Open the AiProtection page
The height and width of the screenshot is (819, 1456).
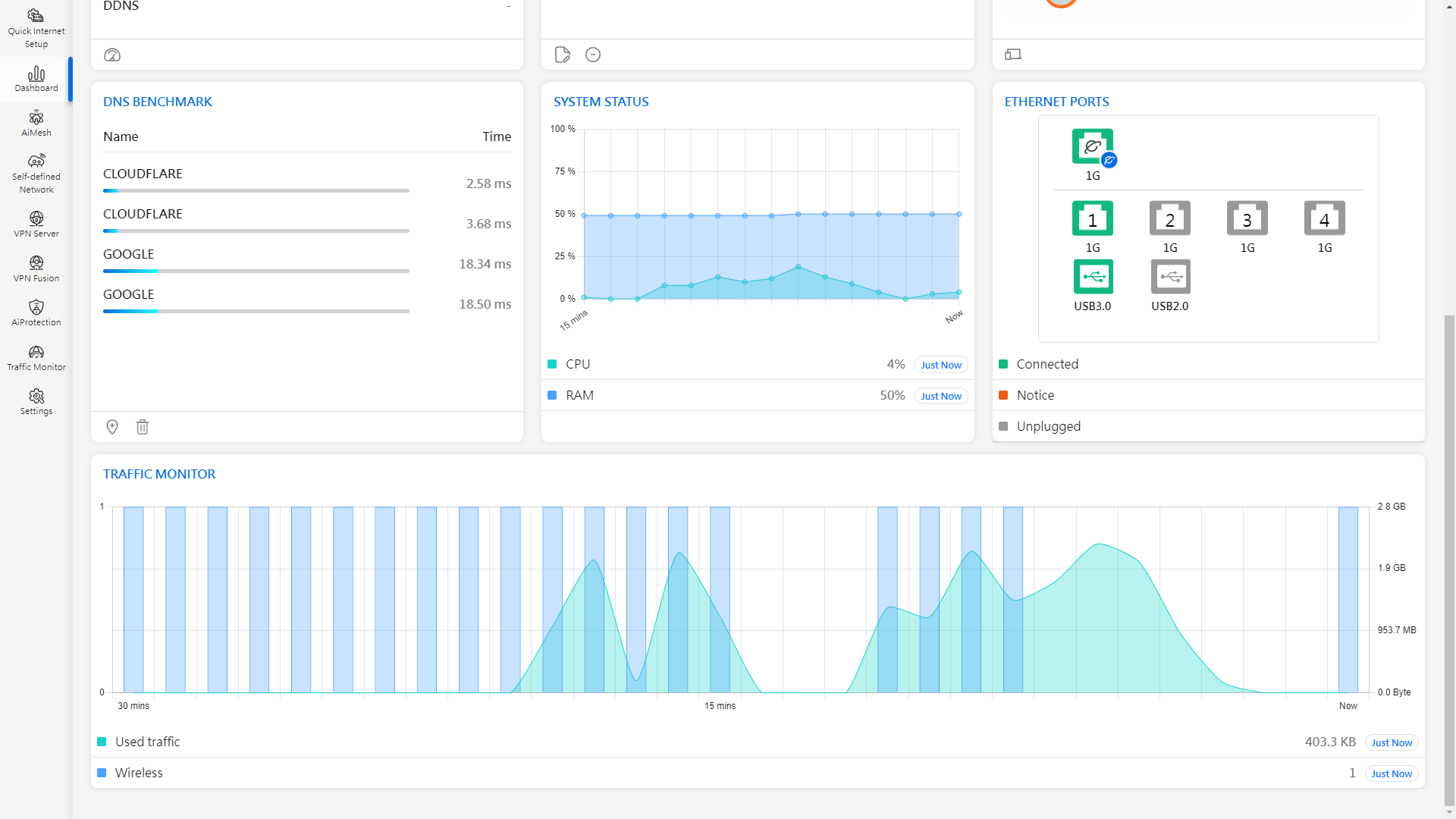(x=36, y=312)
